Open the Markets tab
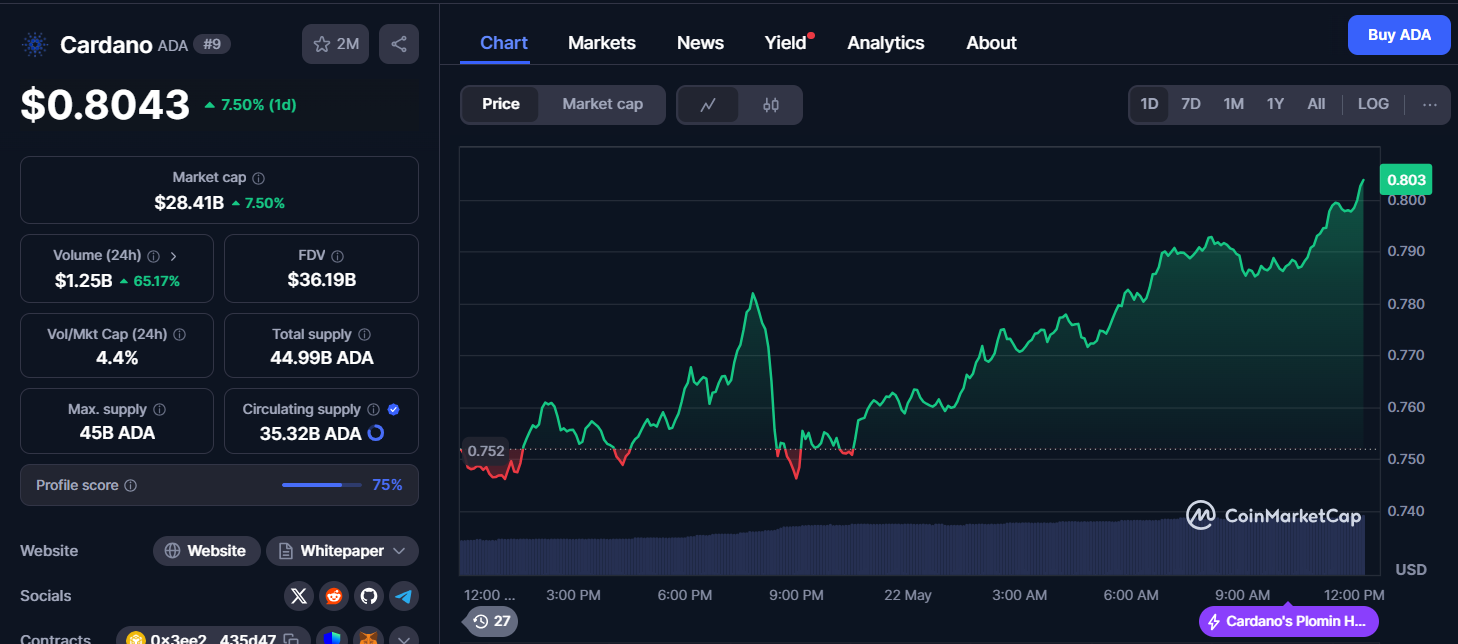Viewport: 1458px width, 644px height. pos(602,43)
